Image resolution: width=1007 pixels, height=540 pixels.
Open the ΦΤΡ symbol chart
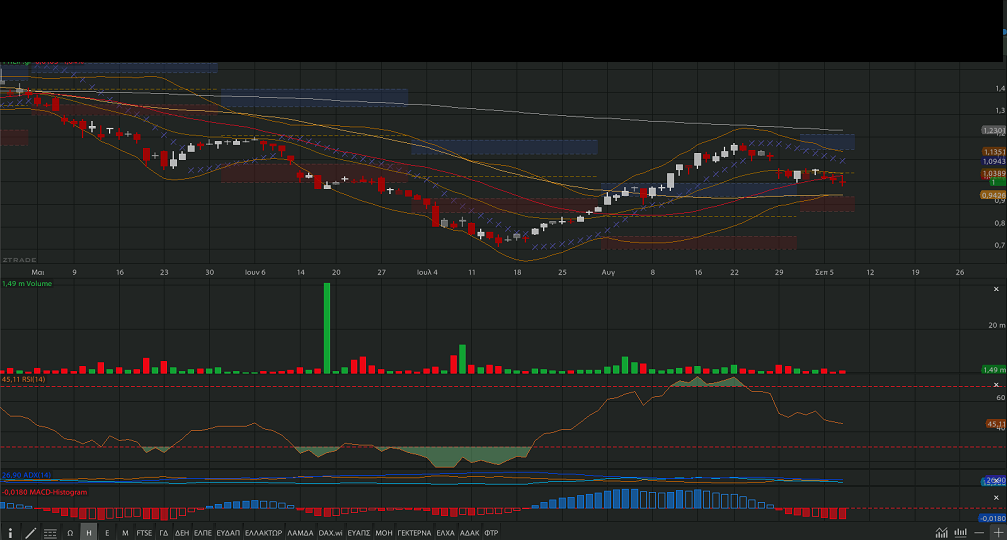[x=491, y=533]
